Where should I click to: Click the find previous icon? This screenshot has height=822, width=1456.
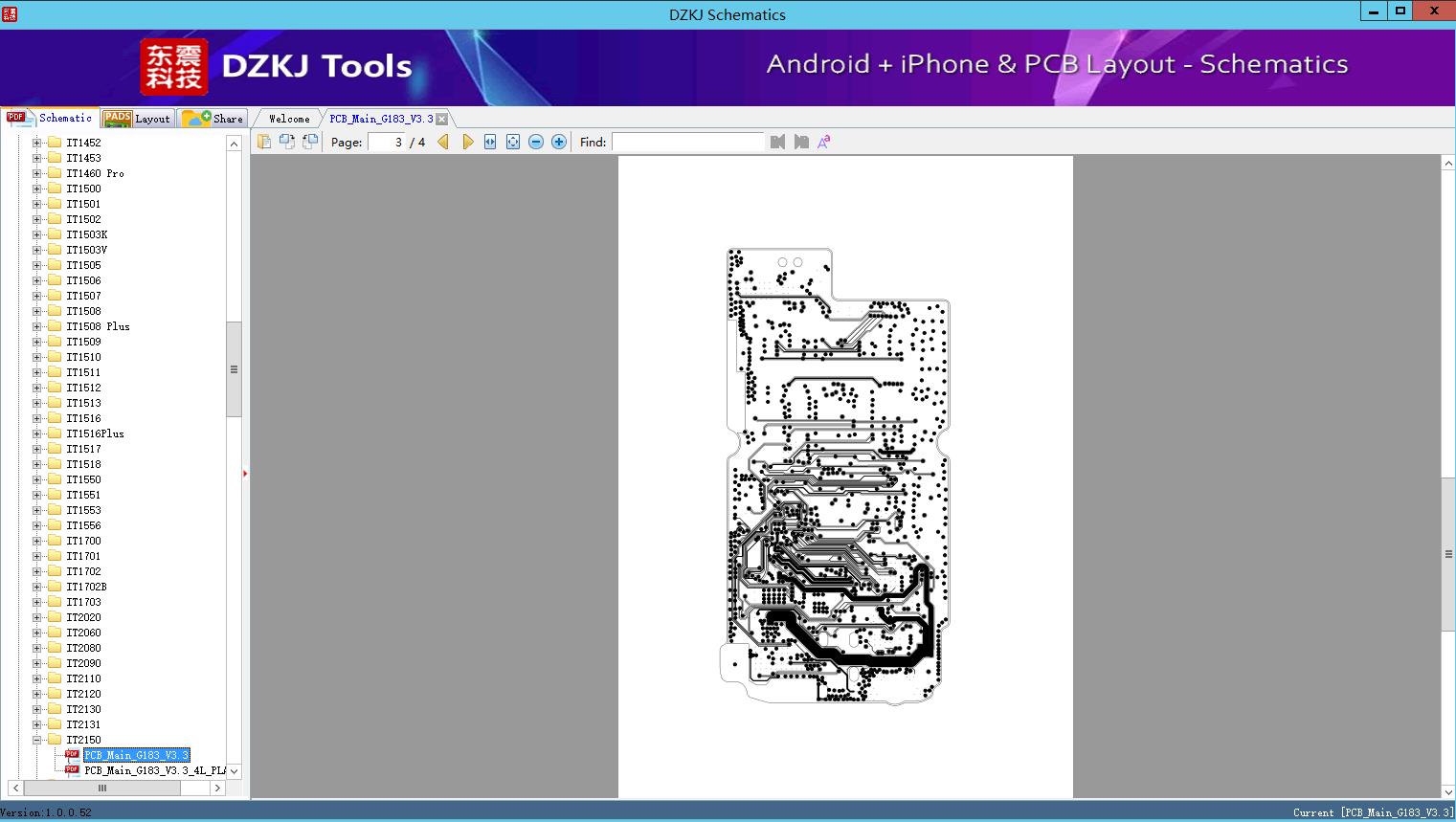coord(777,142)
